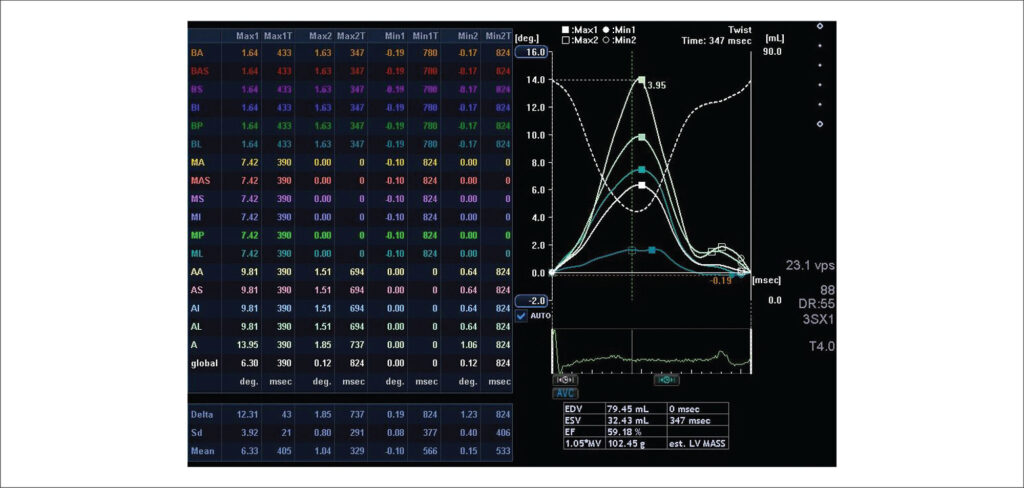Click the 6.30 Max1 value in global row
The width and height of the screenshot is (1024, 488).
(250, 363)
